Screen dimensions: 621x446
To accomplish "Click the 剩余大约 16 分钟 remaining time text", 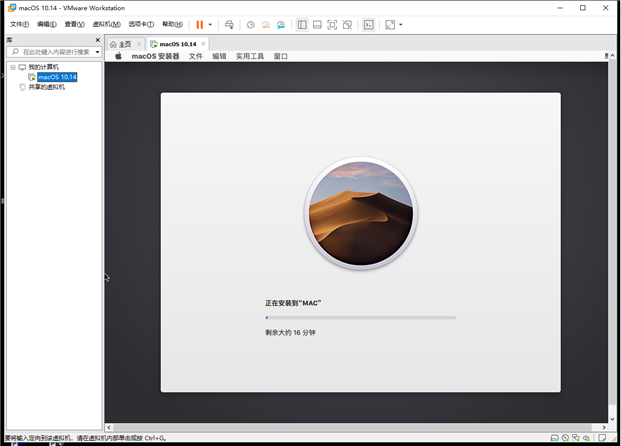I will point(290,333).
